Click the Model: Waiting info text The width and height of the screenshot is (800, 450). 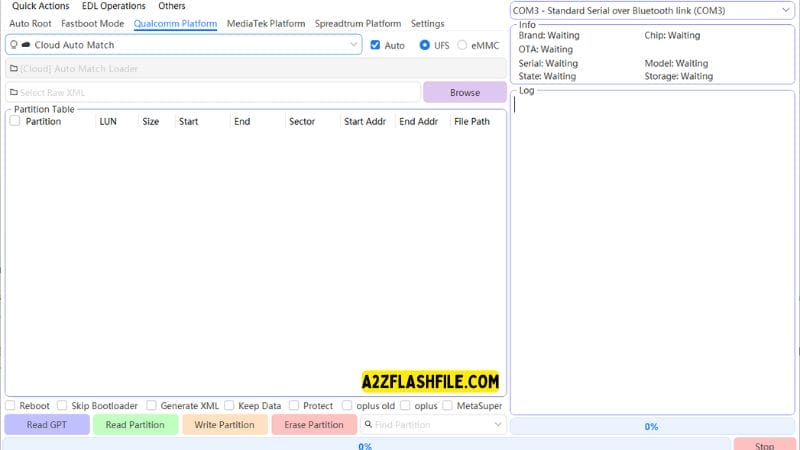pyautogui.click(x=676, y=63)
